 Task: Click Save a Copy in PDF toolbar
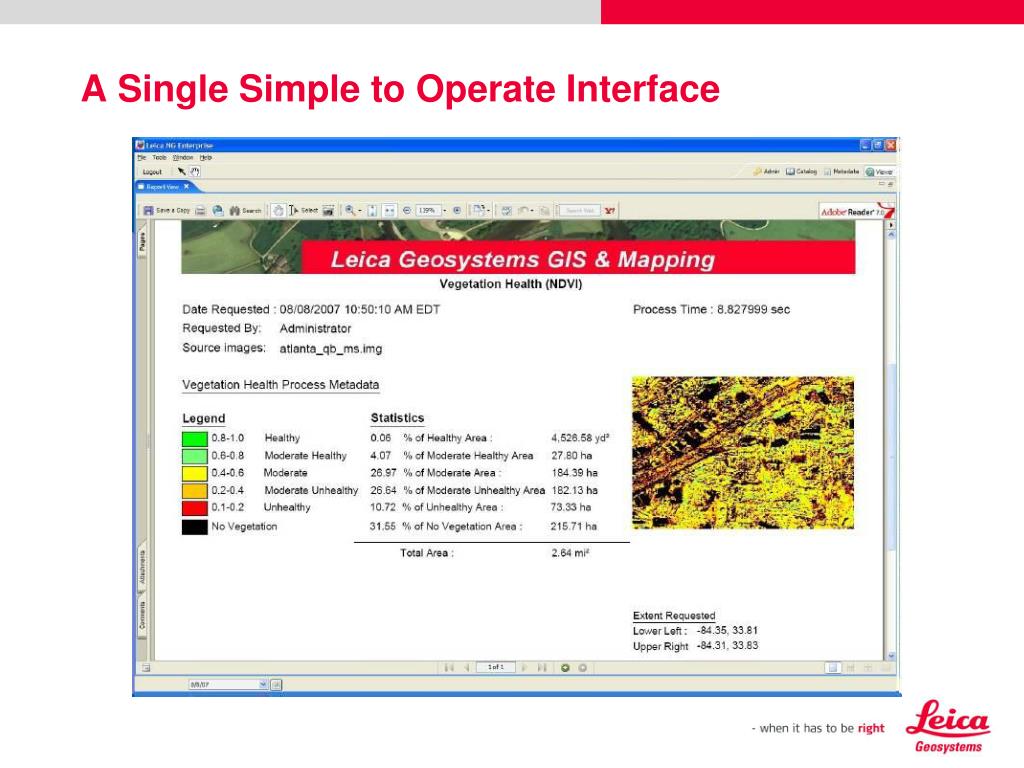[167, 210]
